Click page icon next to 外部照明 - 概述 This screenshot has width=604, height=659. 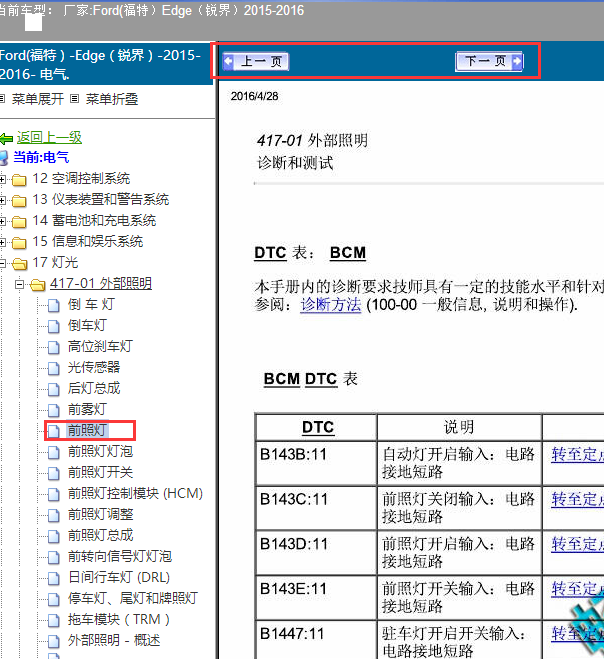54,642
